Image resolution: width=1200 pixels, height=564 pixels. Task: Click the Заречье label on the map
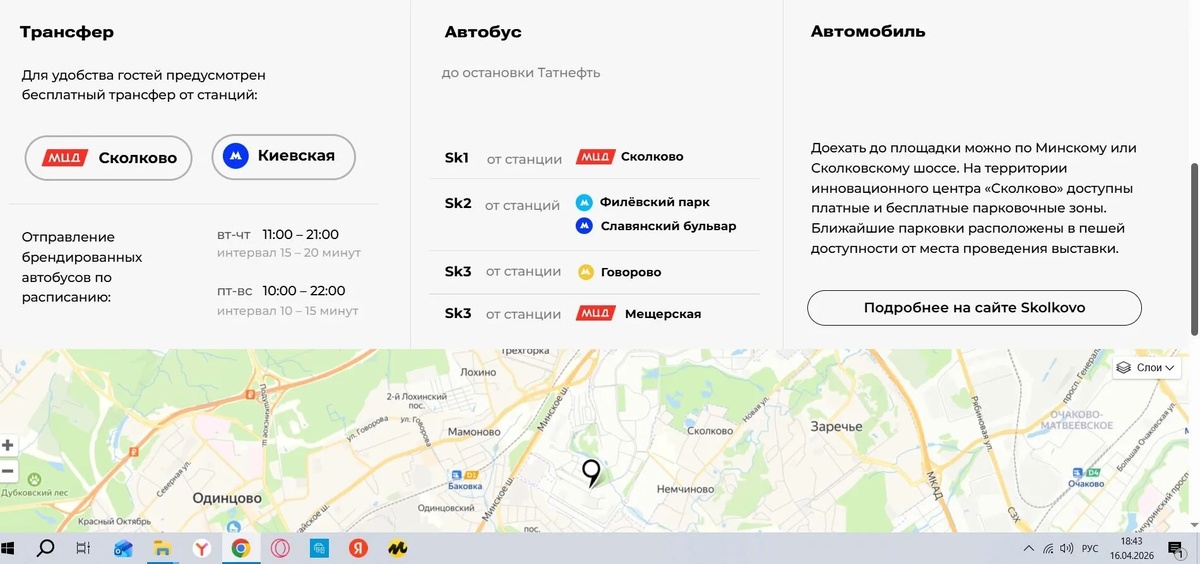pyautogui.click(x=837, y=427)
